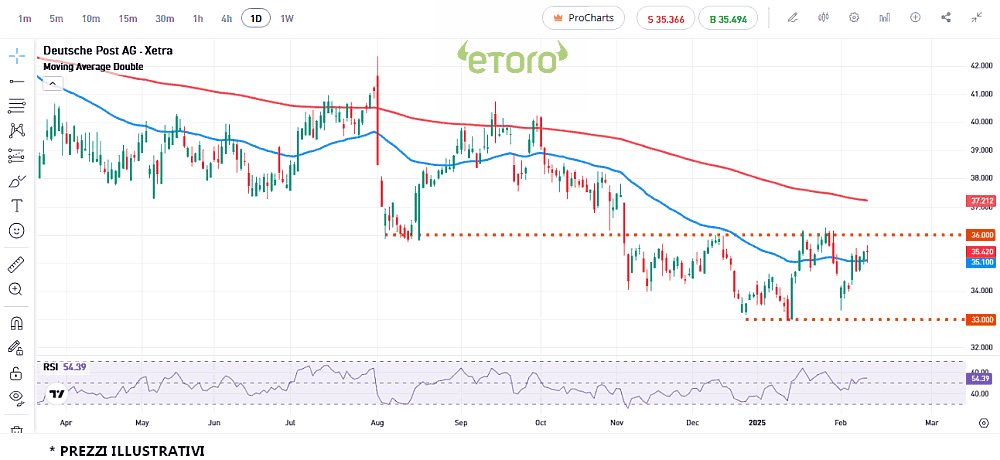Open the Fibonacci lines drawing tool
The image size is (1000, 460).
pyautogui.click(x=16, y=106)
